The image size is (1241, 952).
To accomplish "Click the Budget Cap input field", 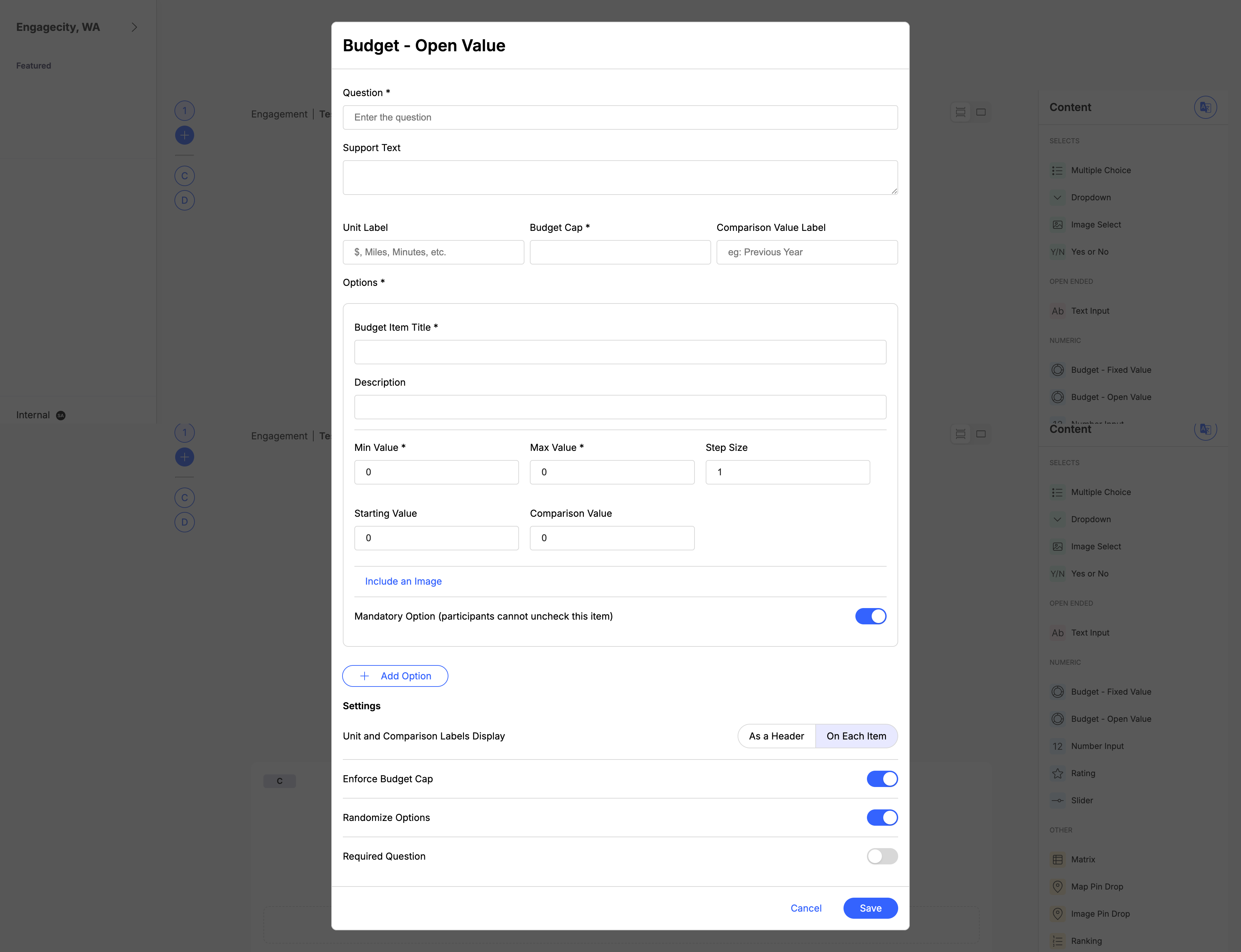I will click(619, 252).
